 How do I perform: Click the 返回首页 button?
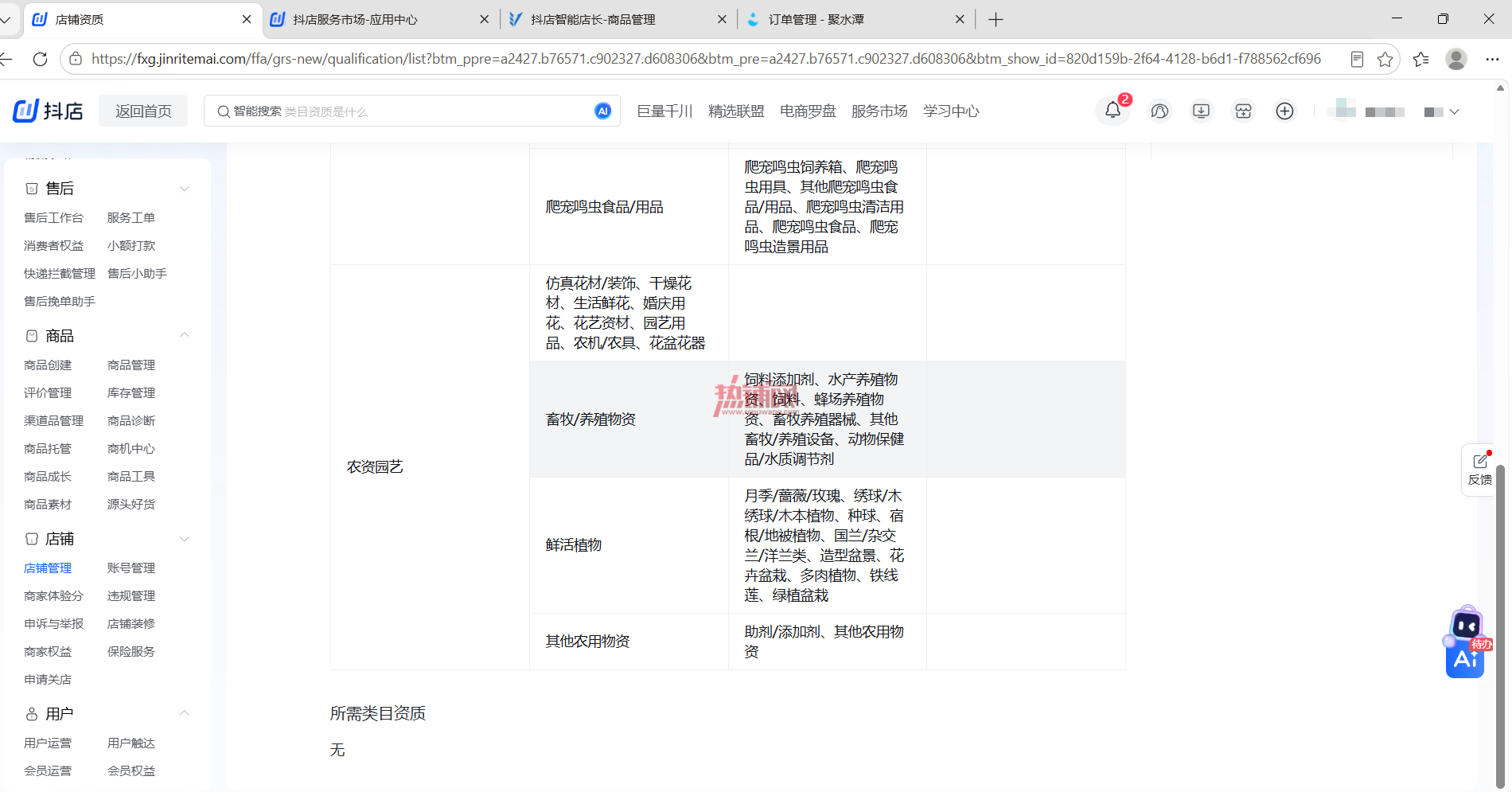coord(143,111)
